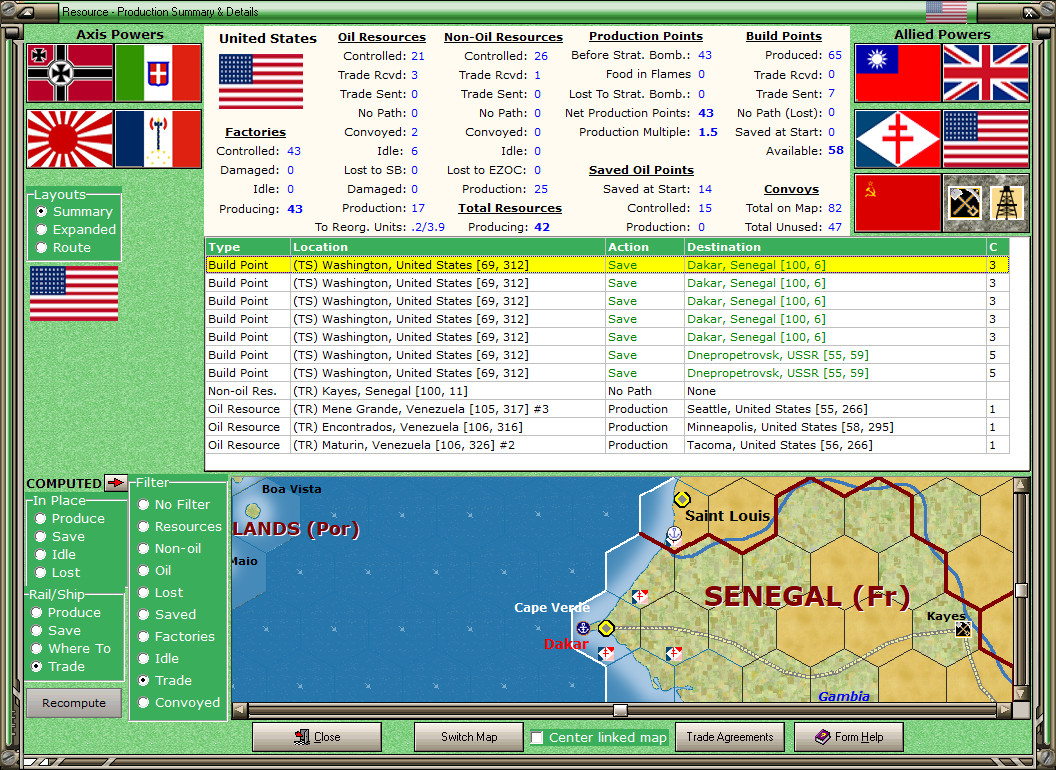Viewport: 1056px width, 770px height.
Task: Sort table by Action column header
Action: 645,247
